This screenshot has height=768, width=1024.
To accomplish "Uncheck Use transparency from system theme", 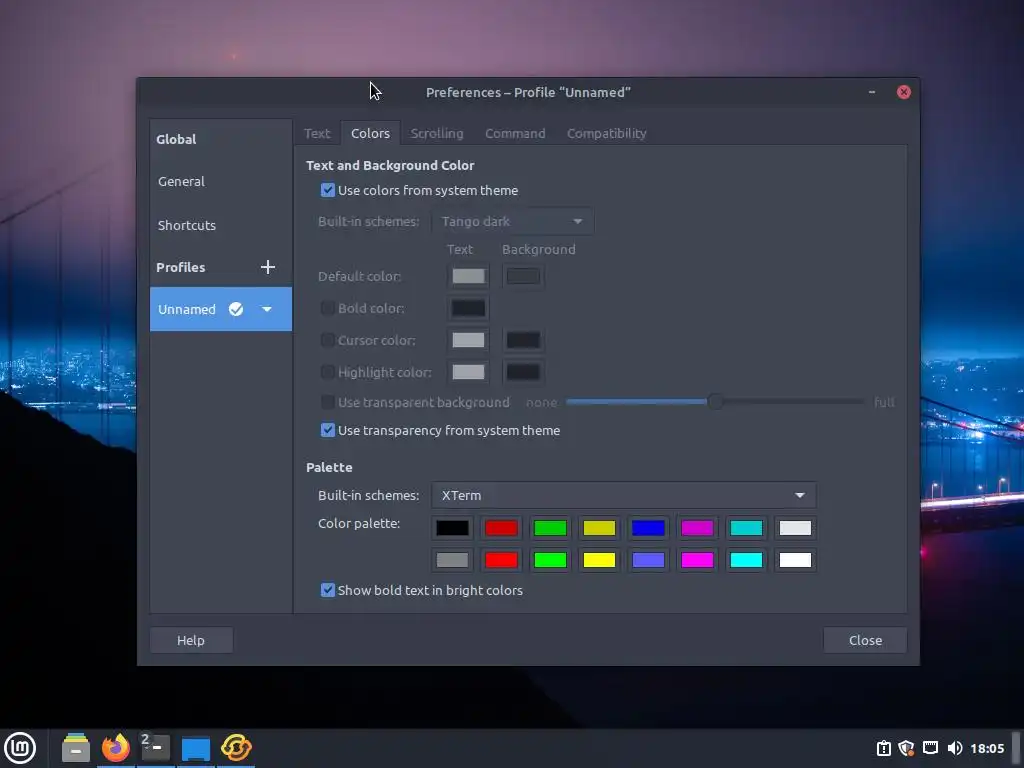I will [x=328, y=430].
